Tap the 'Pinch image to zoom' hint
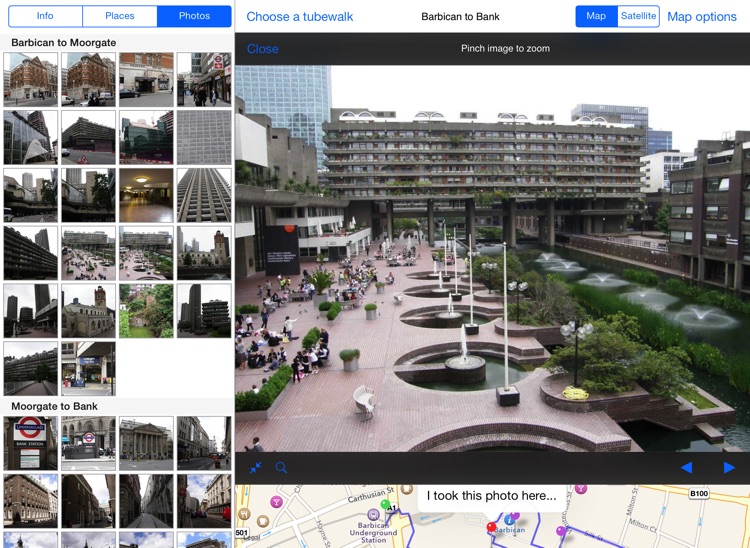 [505, 48]
